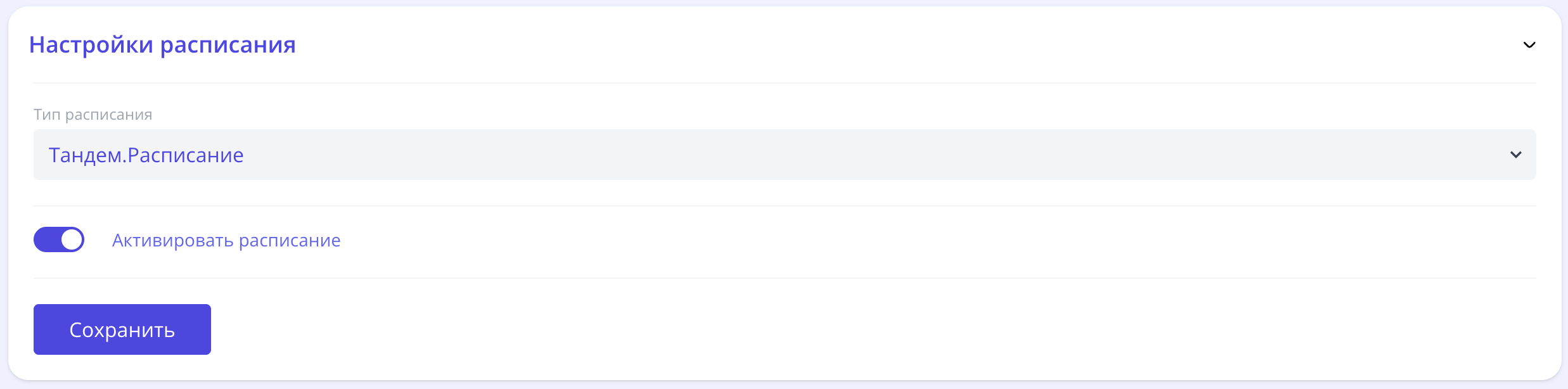Click the white knob of the switch
This screenshot has width=1568, height=389.
[x=72, y=239]
